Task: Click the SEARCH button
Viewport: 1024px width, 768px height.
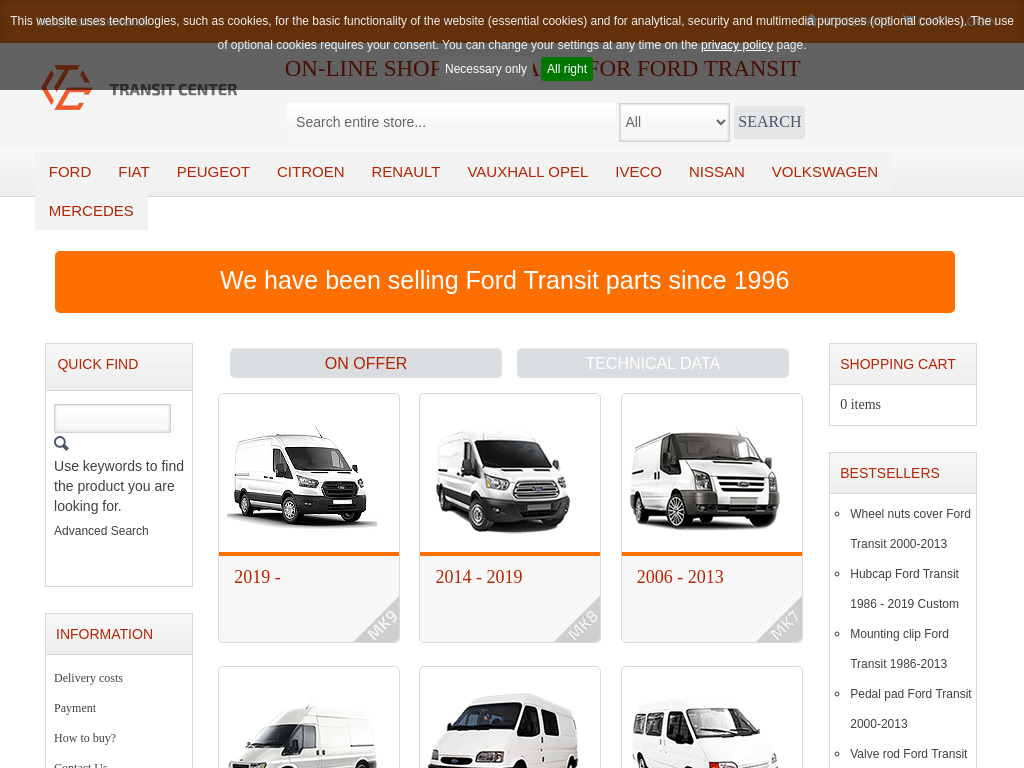Action: coord(769,122)
